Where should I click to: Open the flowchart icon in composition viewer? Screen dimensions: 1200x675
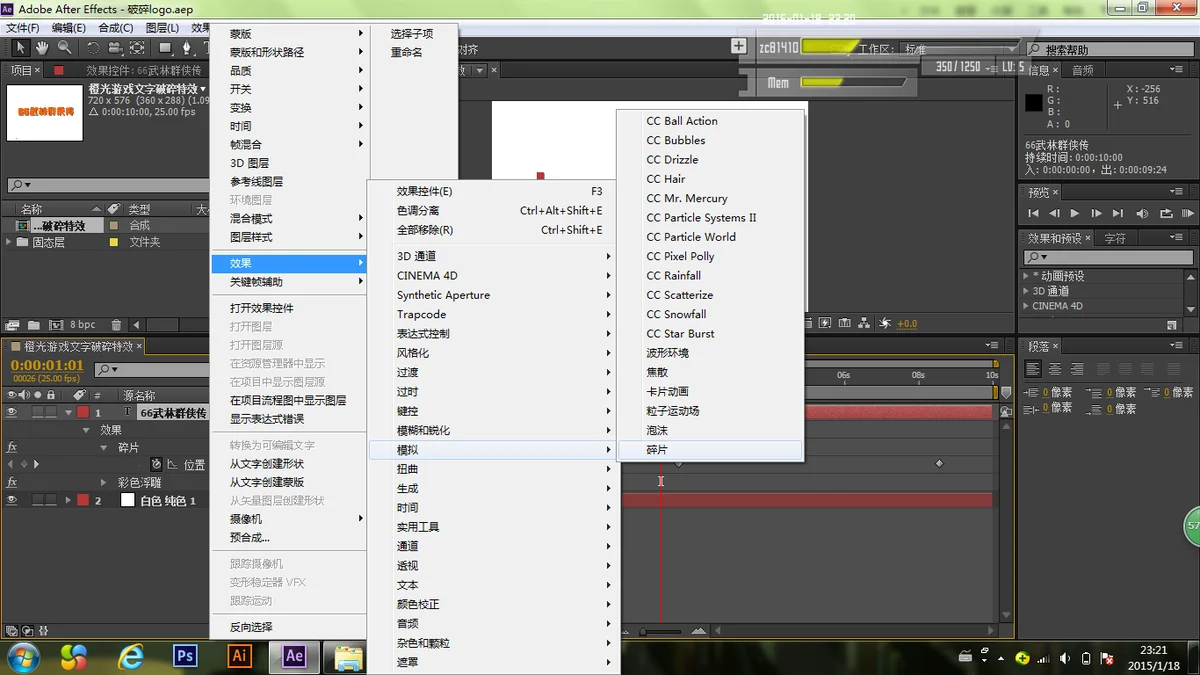pyautogui.click(x=865, y=324)
